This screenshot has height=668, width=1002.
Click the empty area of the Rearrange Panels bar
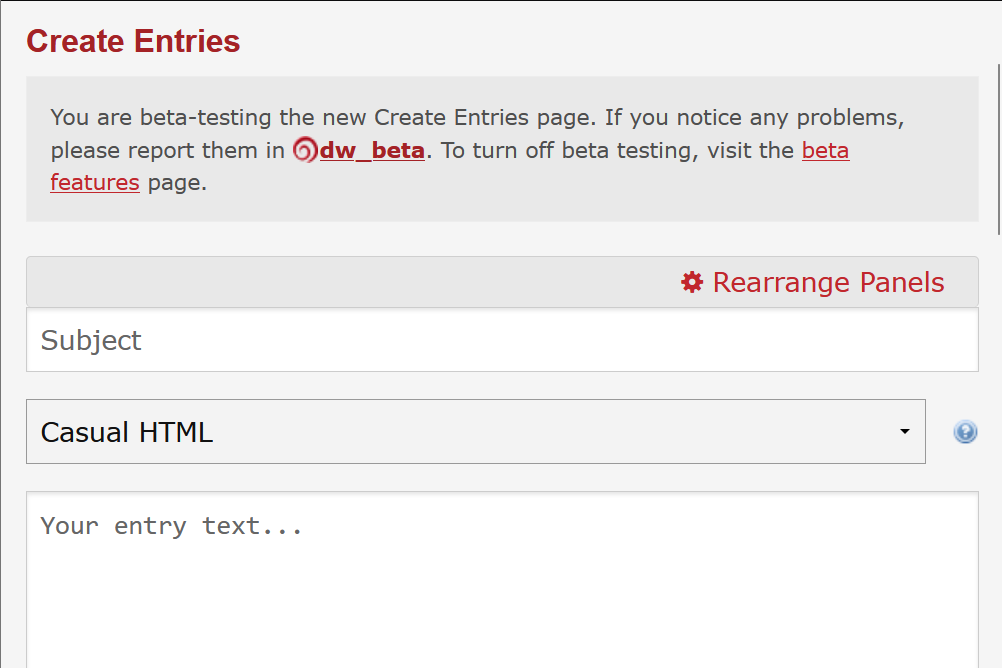(351, 282)
